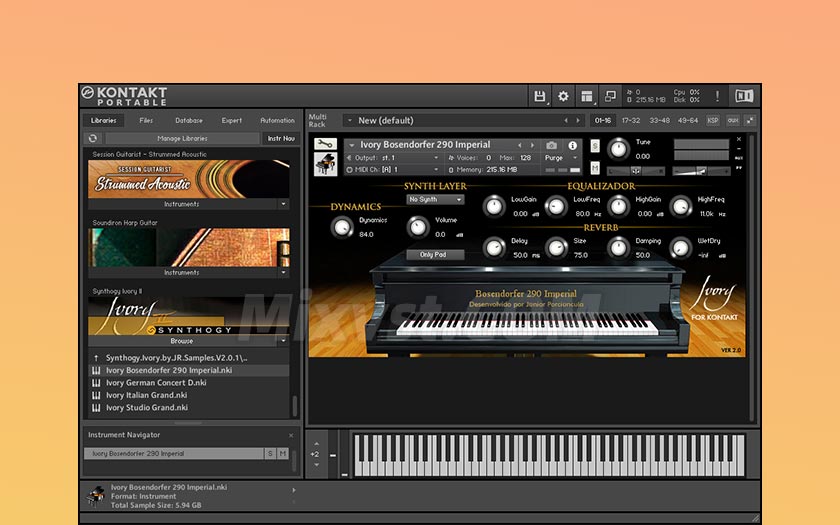Click the Synth Layer Volume knob
This screenshot has width=840, height=525.
(418, 227)
